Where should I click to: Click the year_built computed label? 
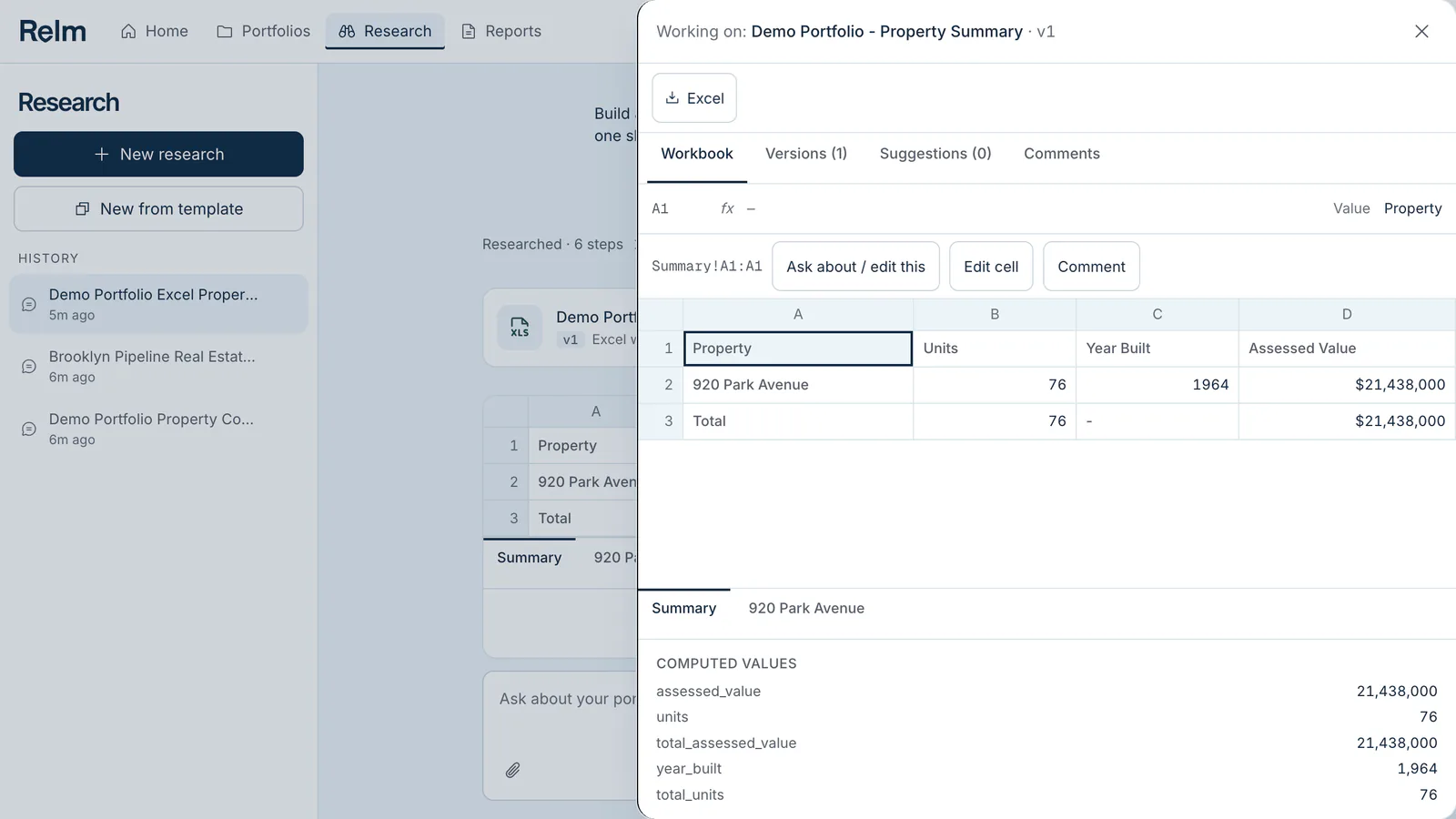point(689,769)
